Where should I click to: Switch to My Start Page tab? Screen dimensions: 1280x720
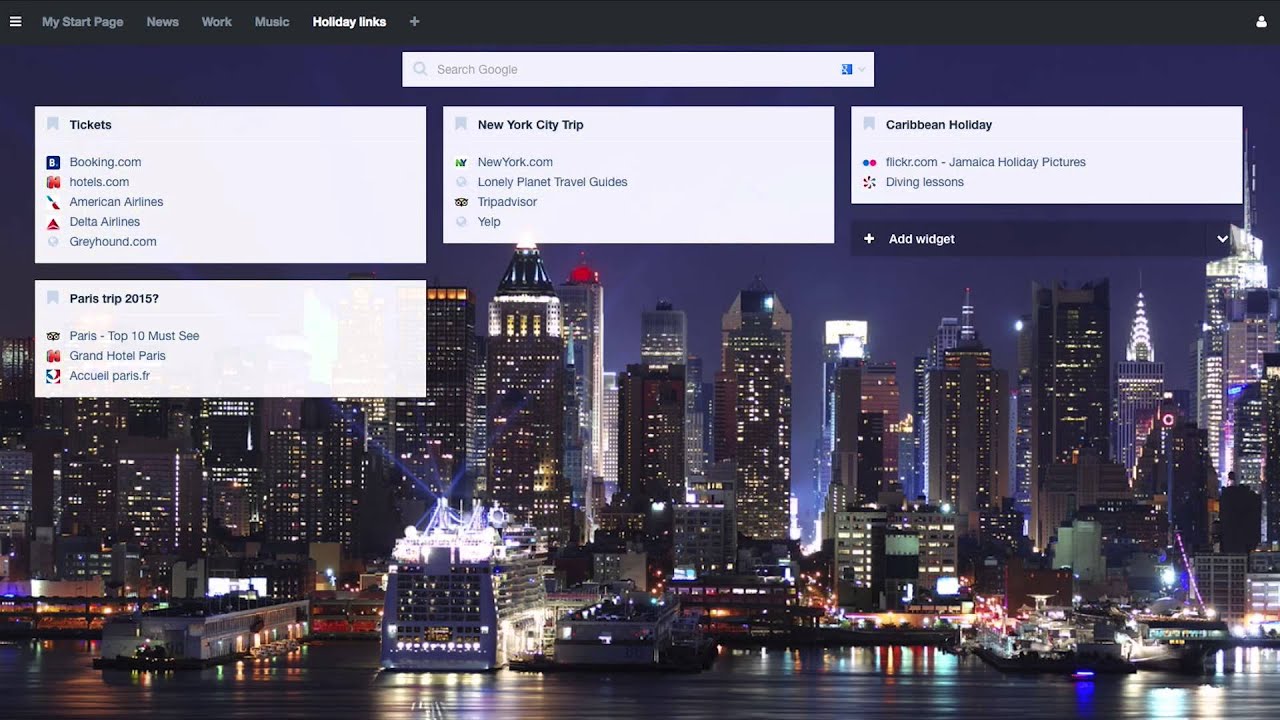(82, 21)
